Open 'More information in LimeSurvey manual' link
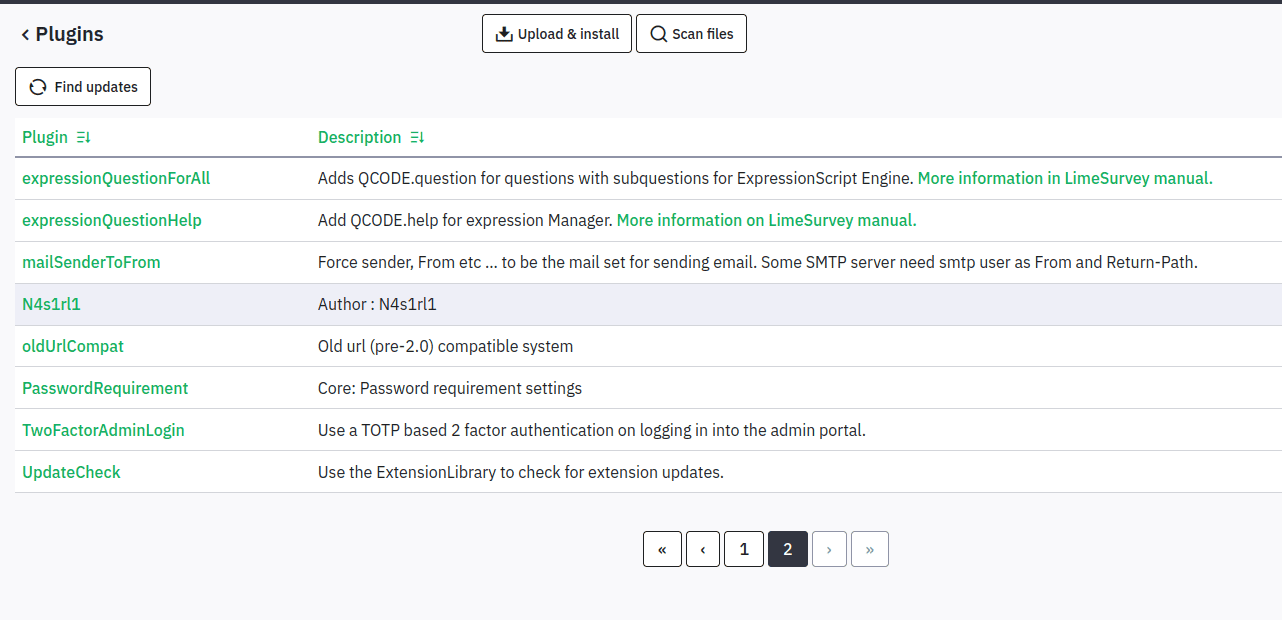 pyautogui.click(x=1065, y=178)
